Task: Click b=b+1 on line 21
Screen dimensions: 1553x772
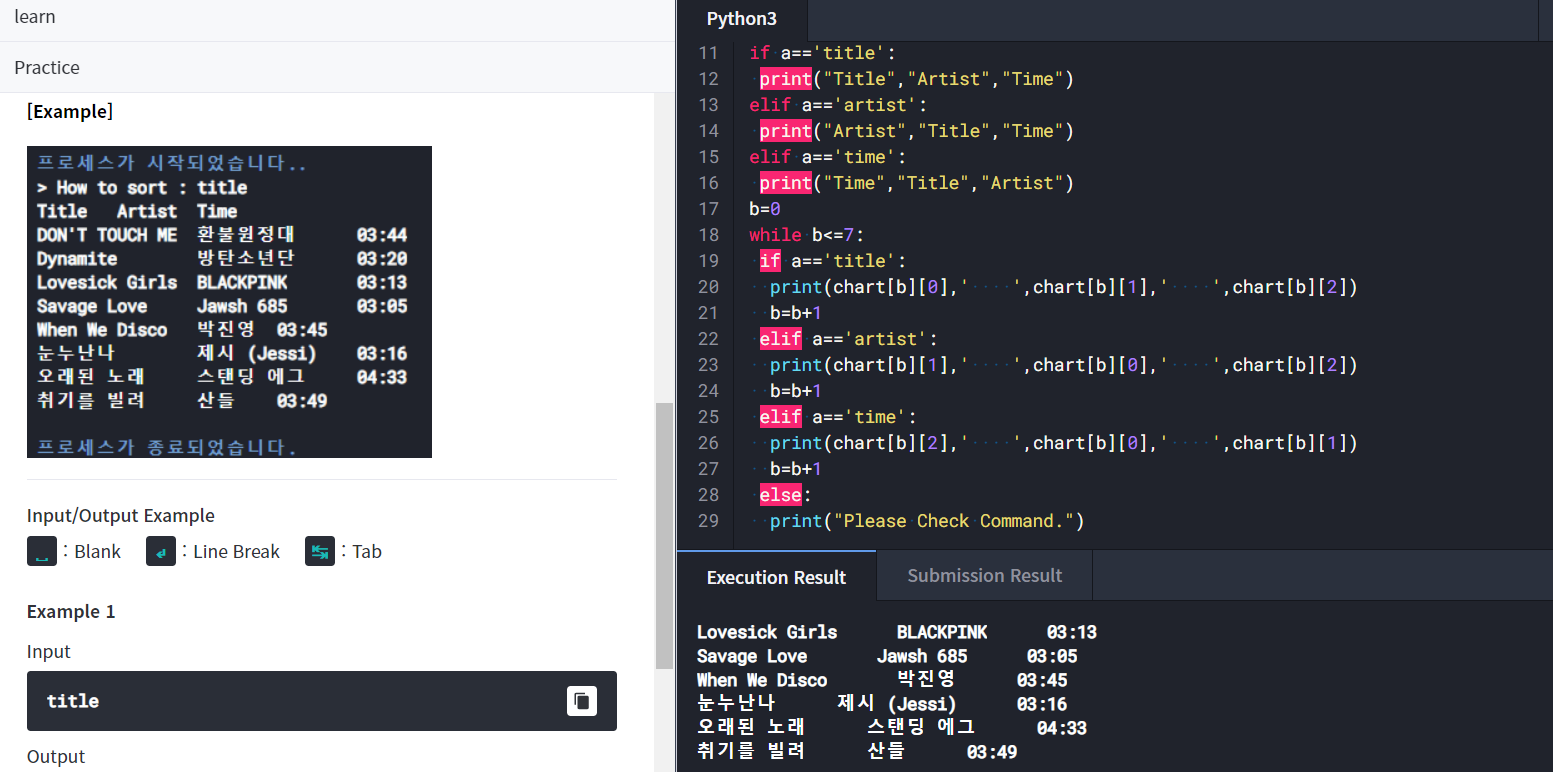Action: pos(796,313)
